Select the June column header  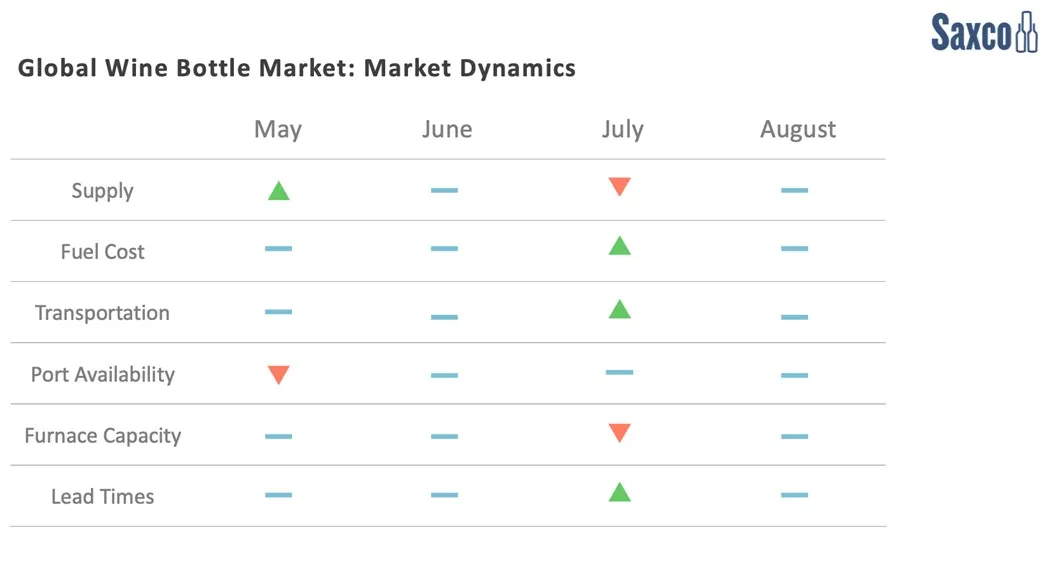point(446,129)
